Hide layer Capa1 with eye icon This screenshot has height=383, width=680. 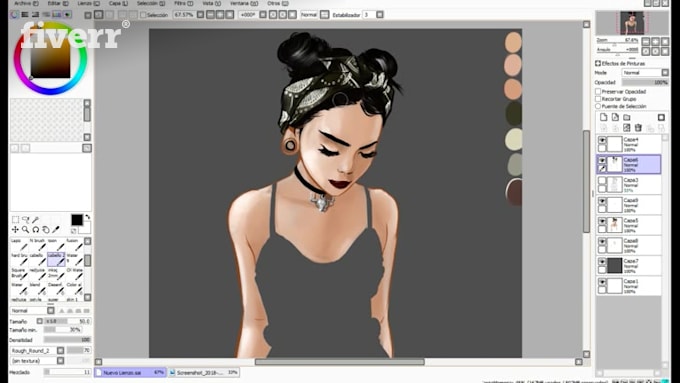[x=602, y=282]
